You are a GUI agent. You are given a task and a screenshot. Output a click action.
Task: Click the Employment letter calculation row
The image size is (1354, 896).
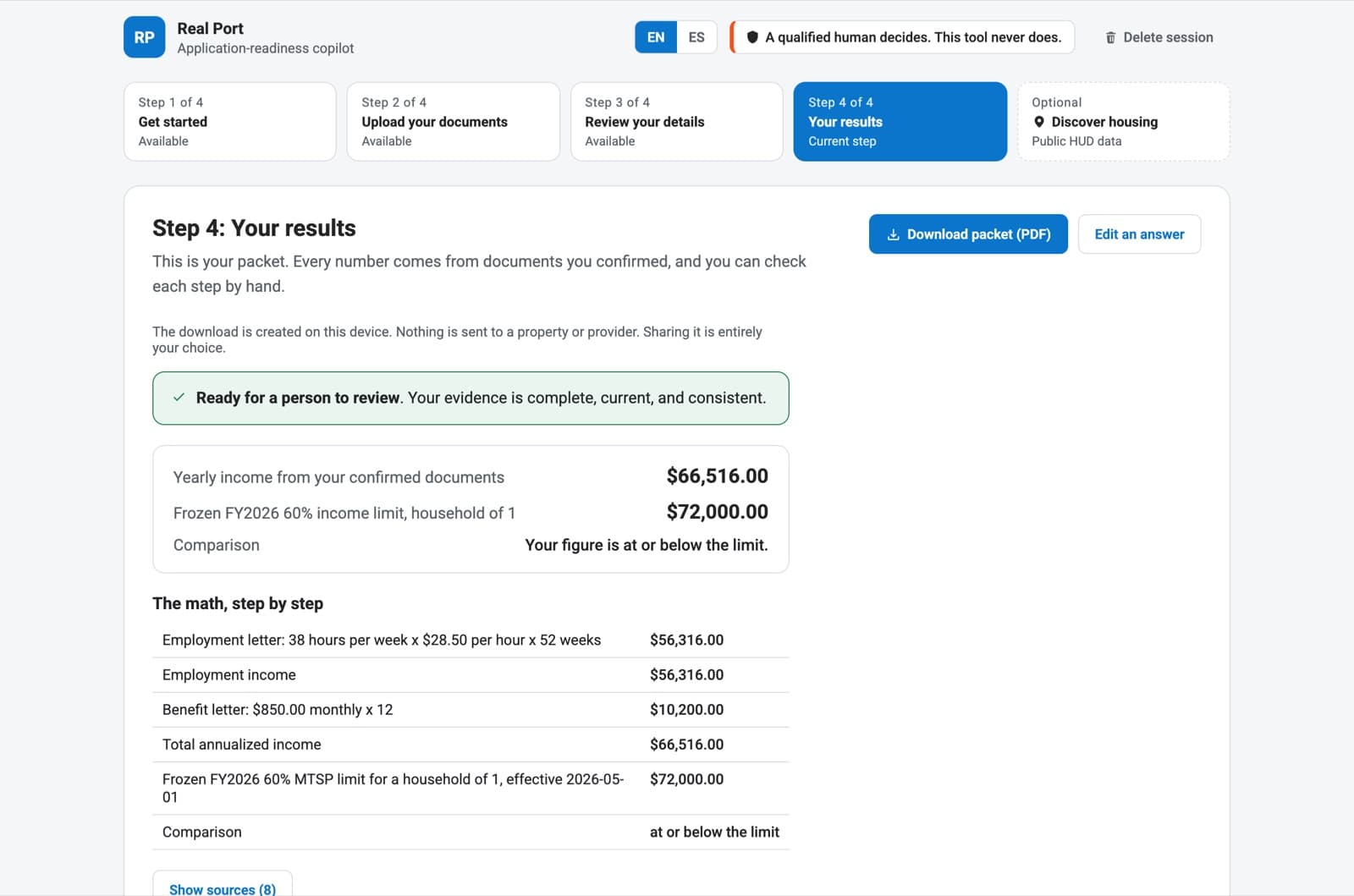coord(471,640)
